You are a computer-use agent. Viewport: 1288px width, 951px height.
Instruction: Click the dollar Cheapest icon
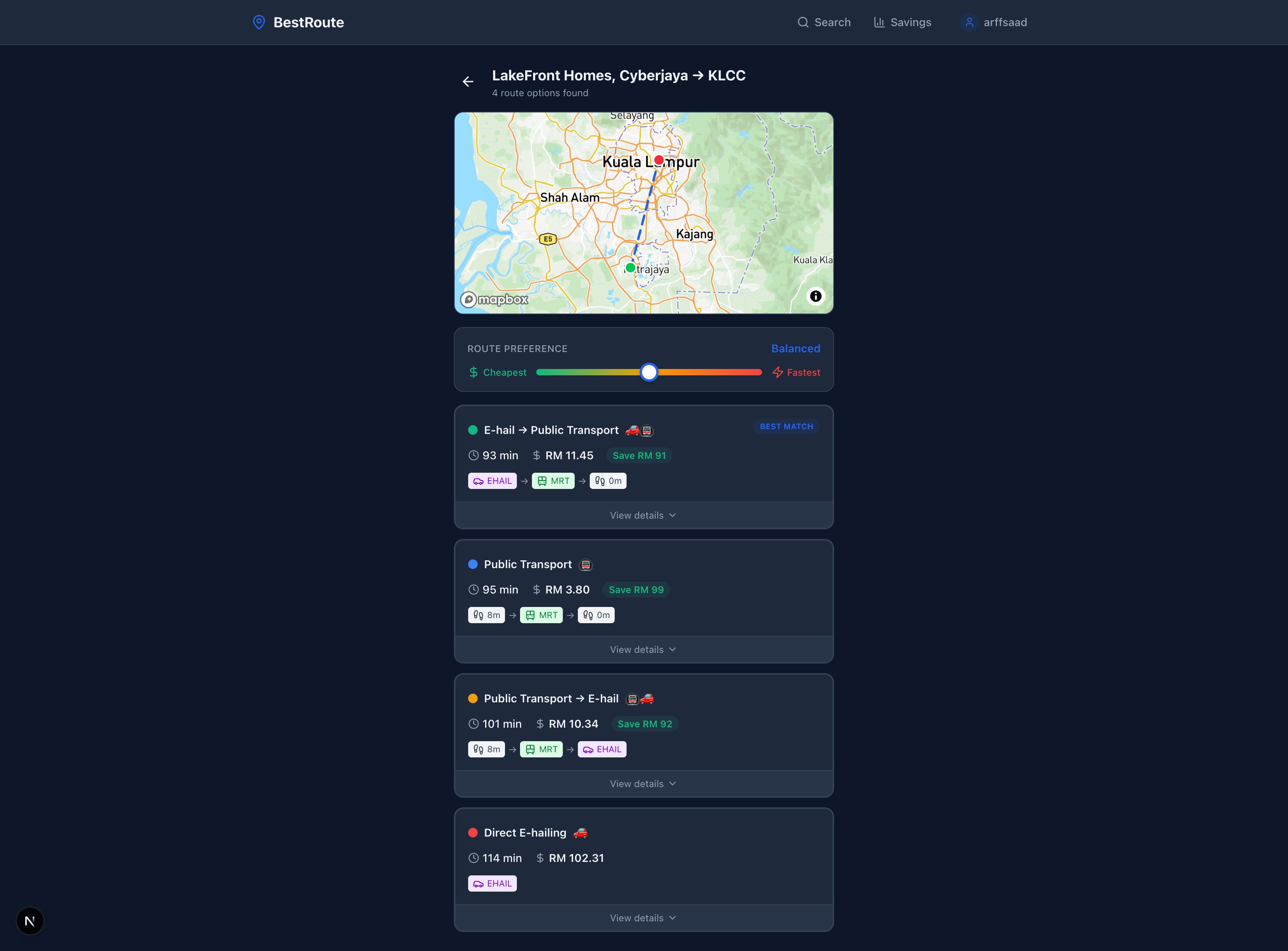coord(473,373)
